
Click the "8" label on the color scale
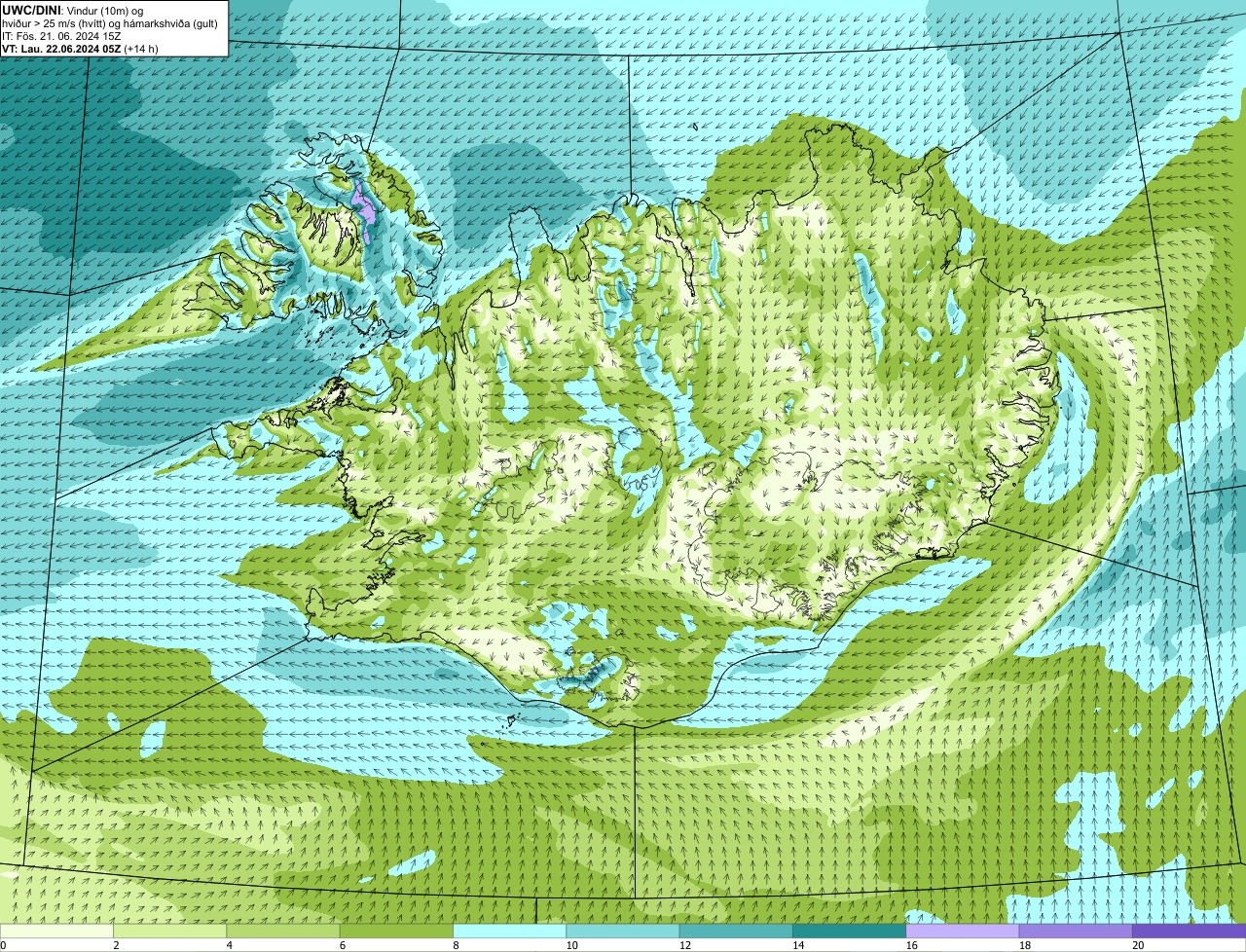coord(457,945)
